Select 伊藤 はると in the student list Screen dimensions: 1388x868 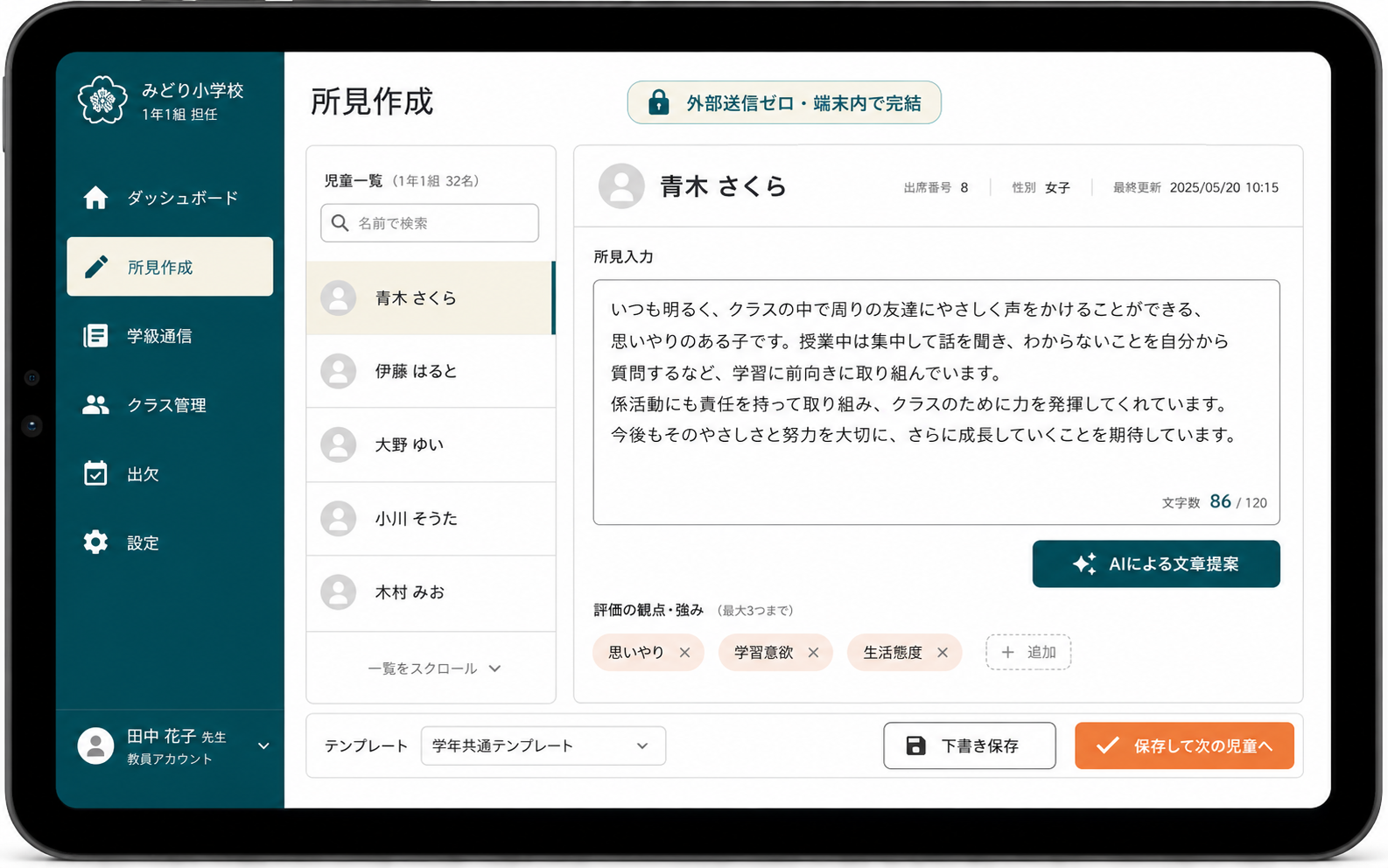click(431, 371)
